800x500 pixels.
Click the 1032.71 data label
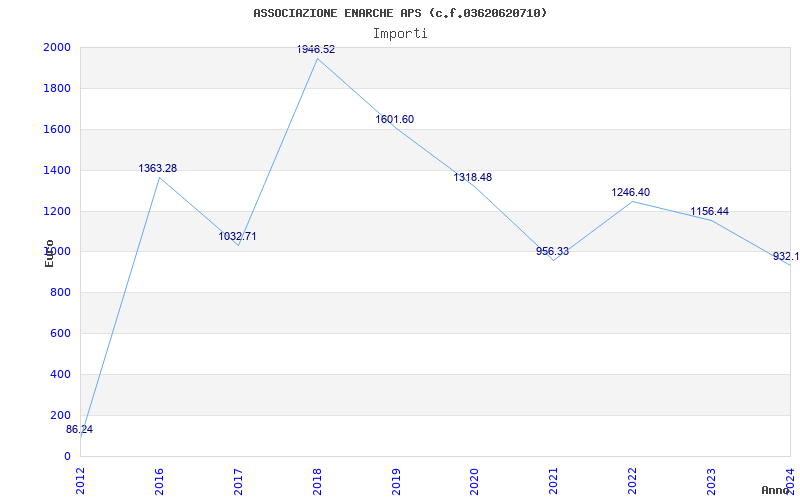(x=237, y=236)
